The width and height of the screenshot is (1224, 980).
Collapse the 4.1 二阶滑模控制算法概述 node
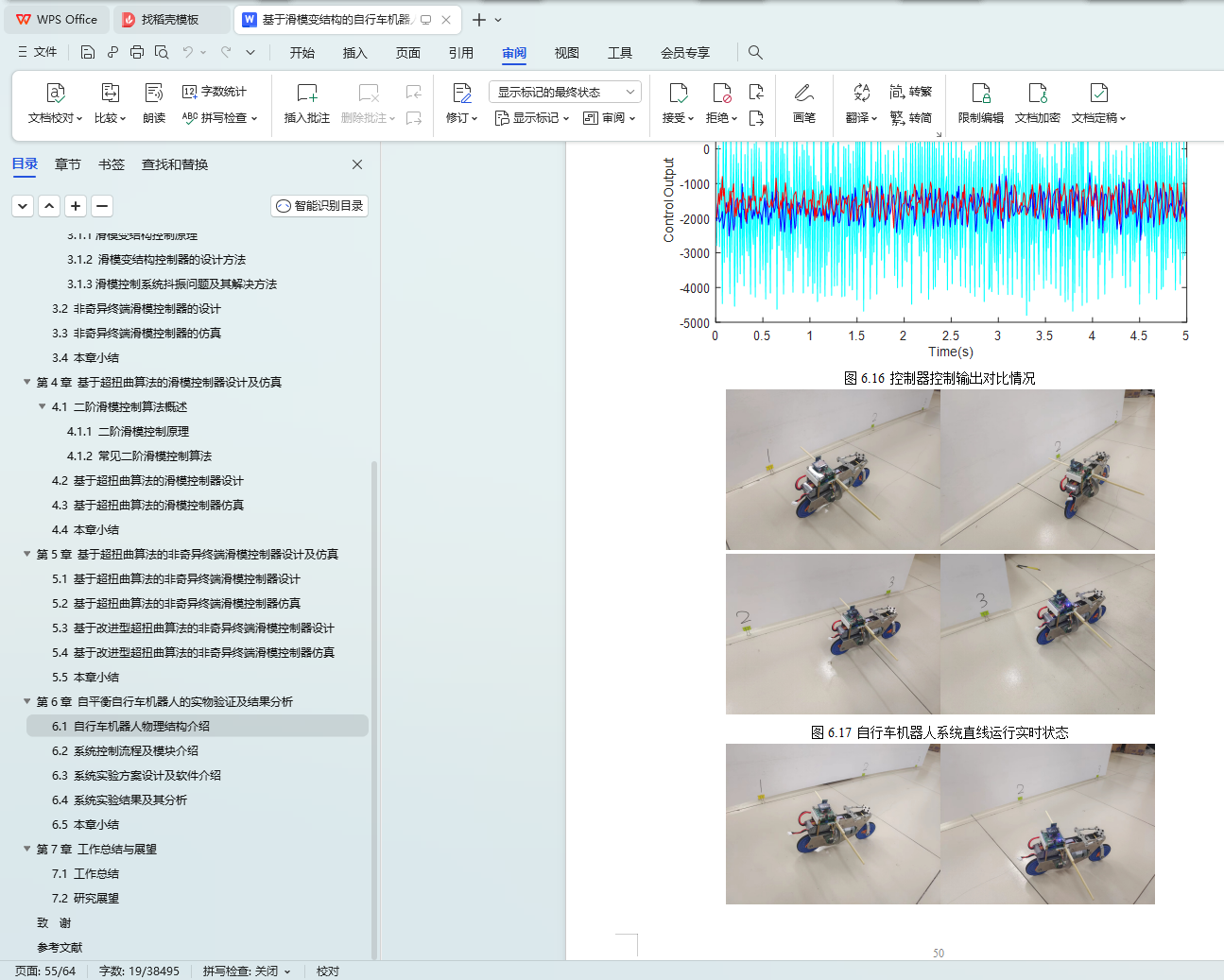pyautogui.click(x=42, y=406)
